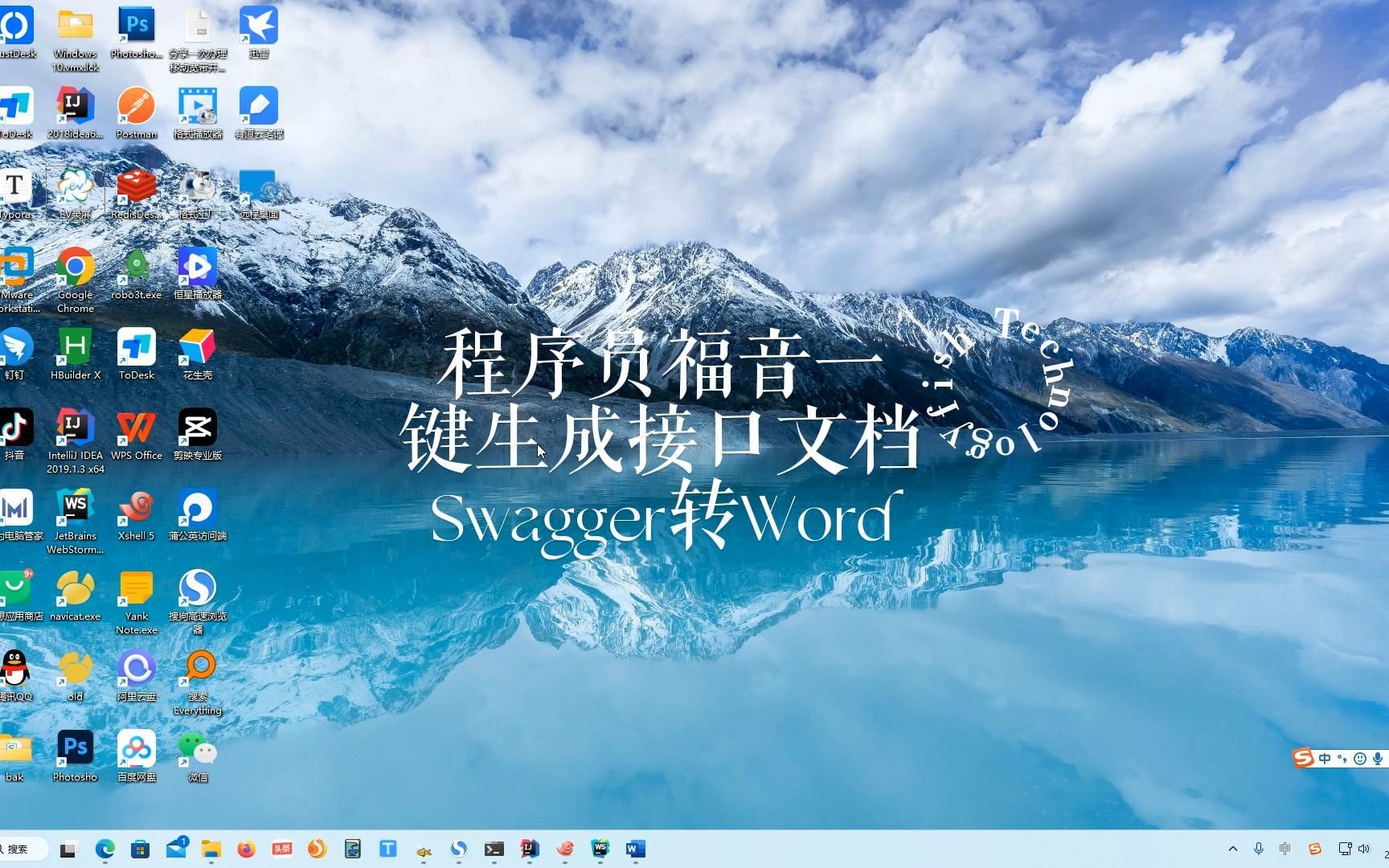This screenshot has width=1389, height=868.
Task: Select the old folder icon
Action: tap(75, 676)
